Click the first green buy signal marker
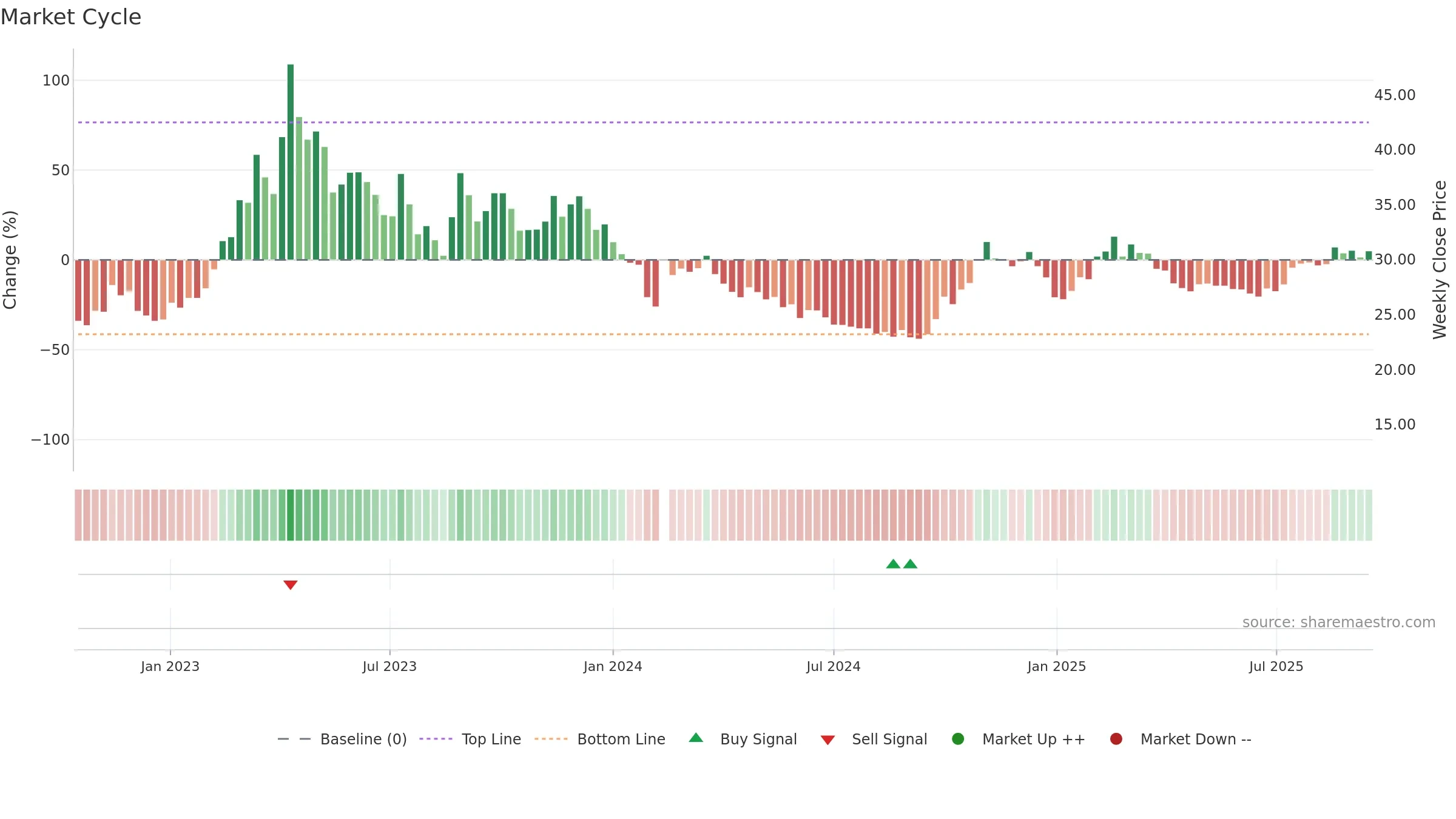Screen dimensions: 1456x819 click(893, 564)
